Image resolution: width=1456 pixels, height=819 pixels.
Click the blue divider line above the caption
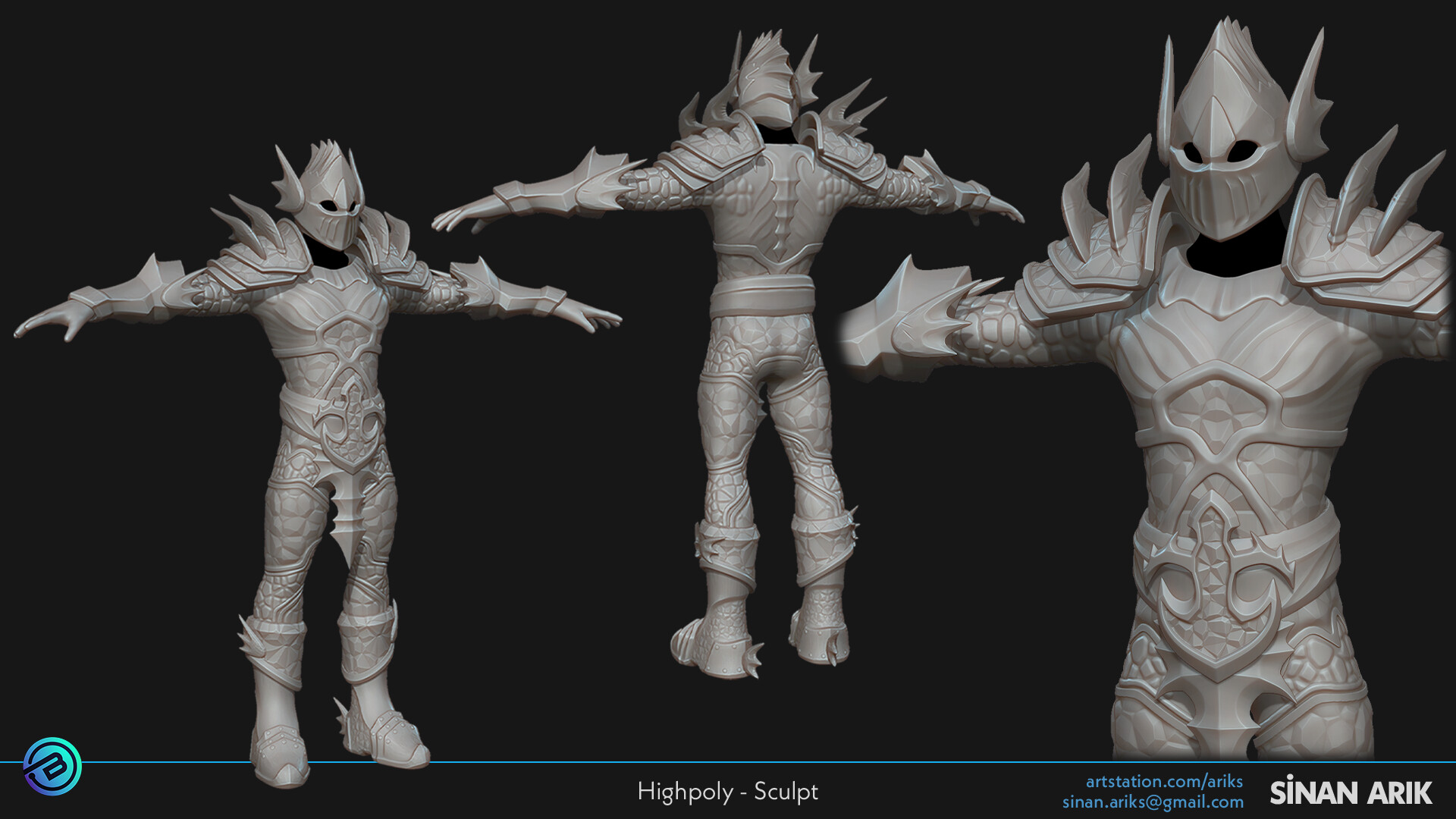click(x=728, y=762)
